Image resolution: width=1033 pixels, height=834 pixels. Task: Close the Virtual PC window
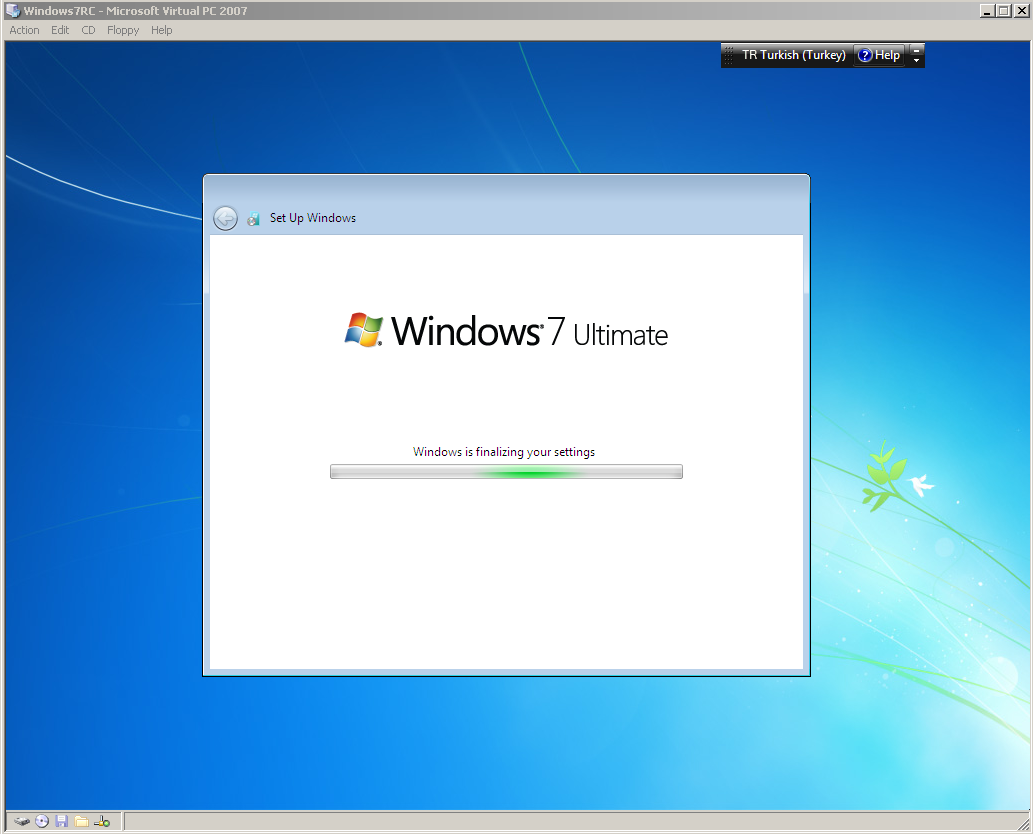1021,11
